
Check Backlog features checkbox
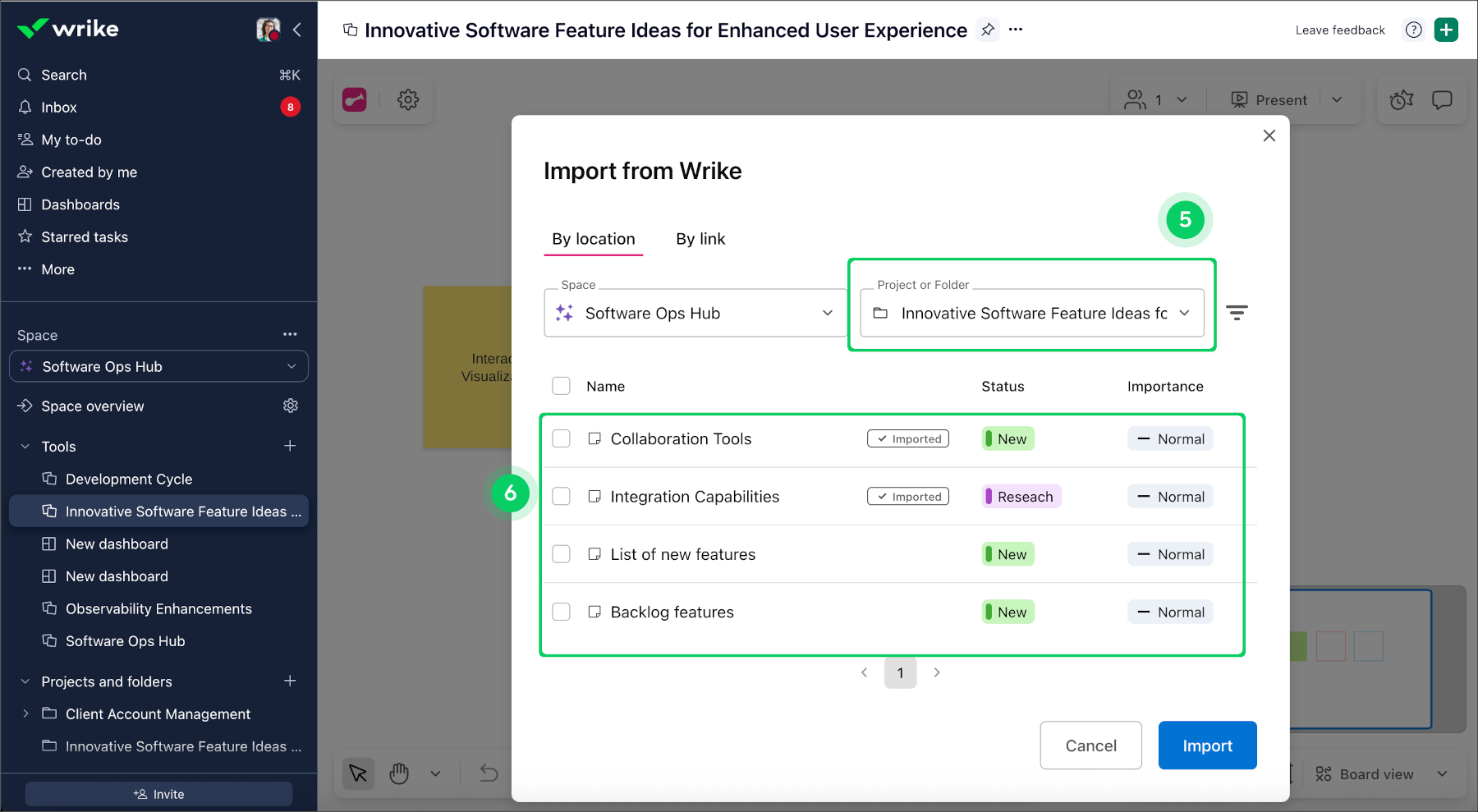[x=562, y=612]
